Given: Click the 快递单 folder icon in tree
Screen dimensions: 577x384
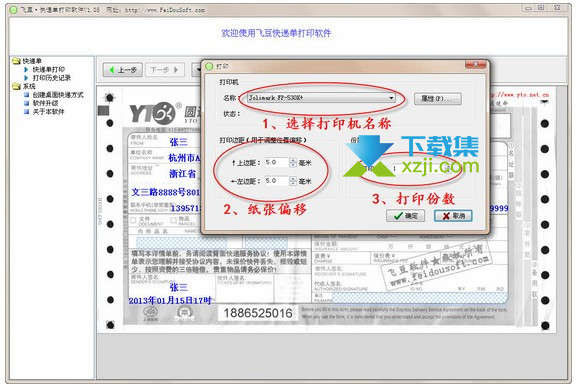Looking at the screenshot, I should 16,61.
